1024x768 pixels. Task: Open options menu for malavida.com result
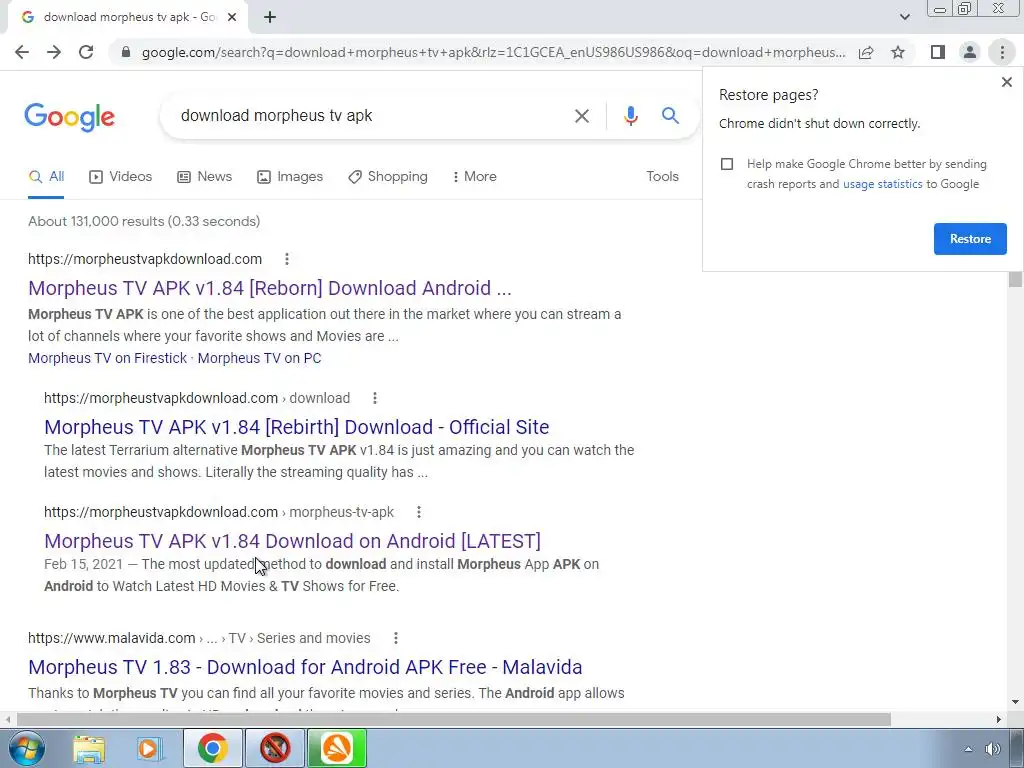point(396,638)
